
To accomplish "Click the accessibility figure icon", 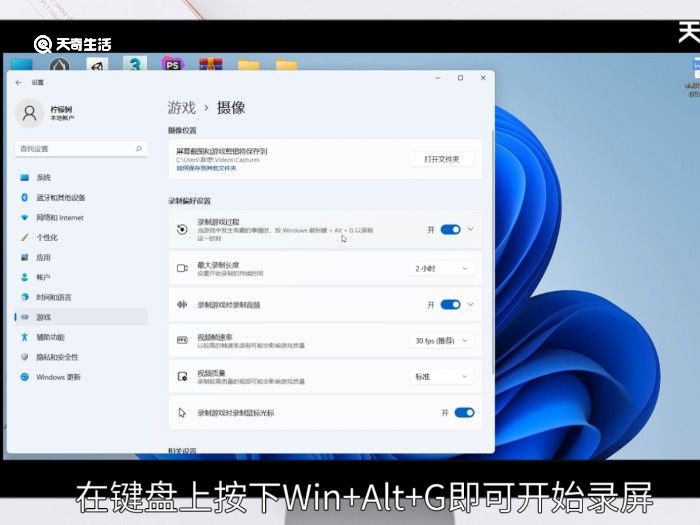I will [x=25, y=337].
